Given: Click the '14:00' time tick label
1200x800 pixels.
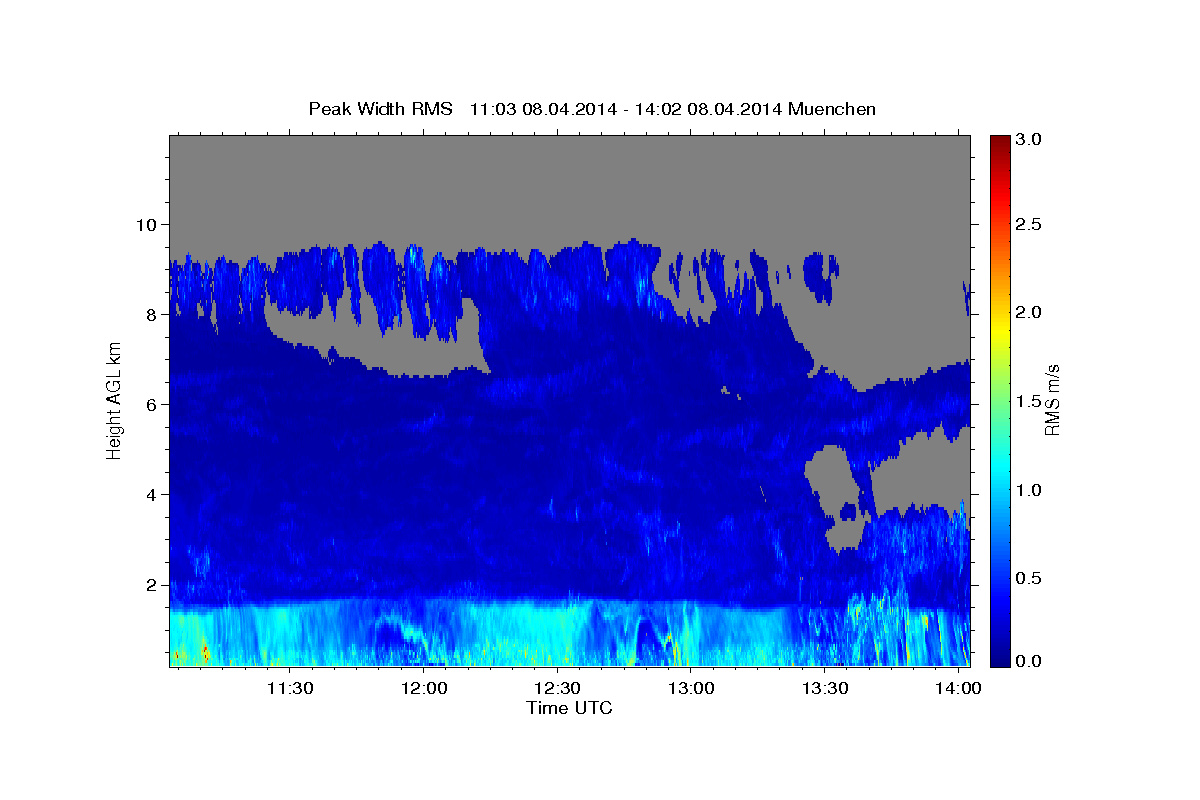Looking at the screenshot, I should pyautogui.click(x=959, y=690).
